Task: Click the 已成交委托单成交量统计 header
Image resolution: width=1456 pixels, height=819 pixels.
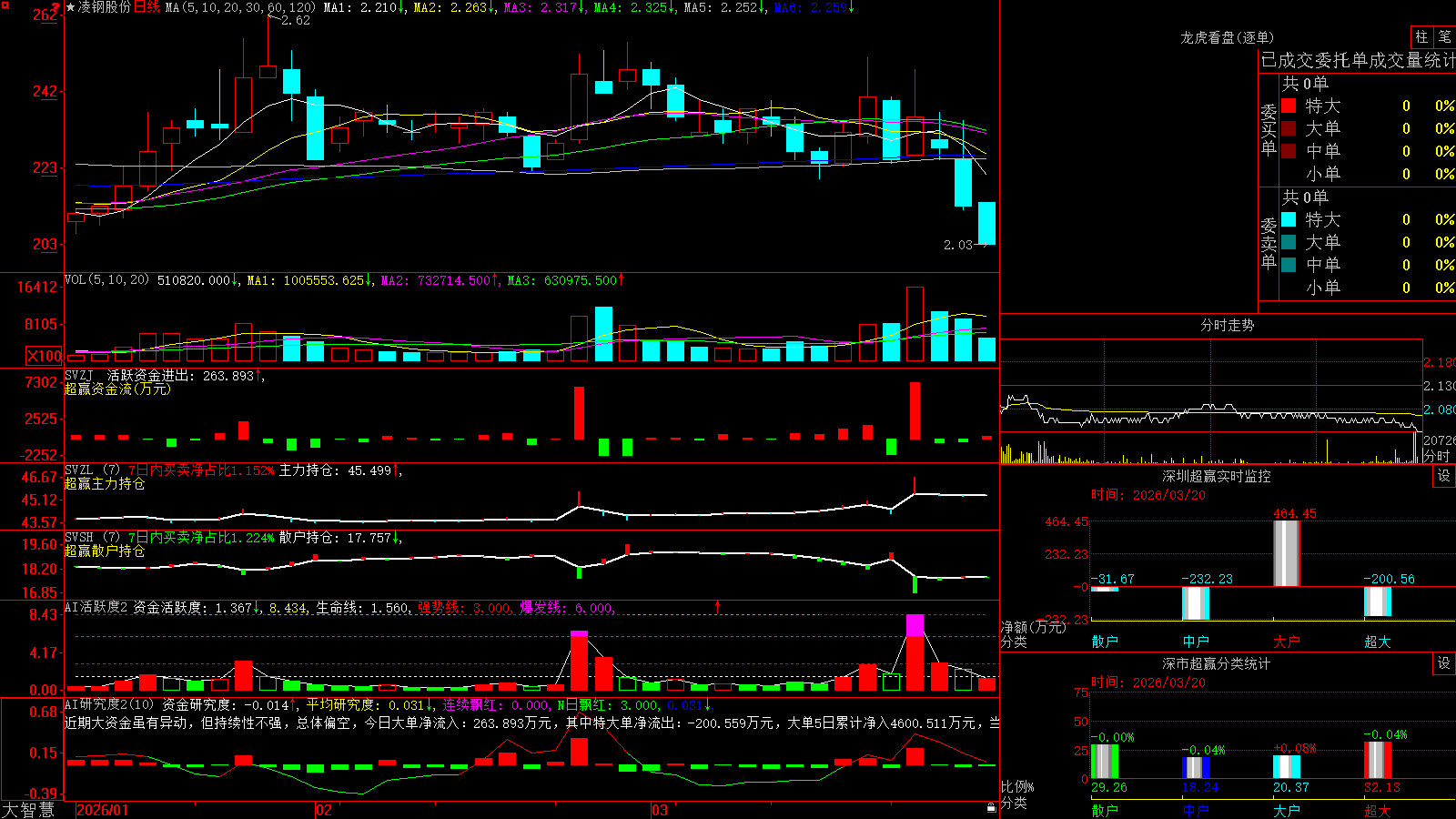Action: 1358,60
